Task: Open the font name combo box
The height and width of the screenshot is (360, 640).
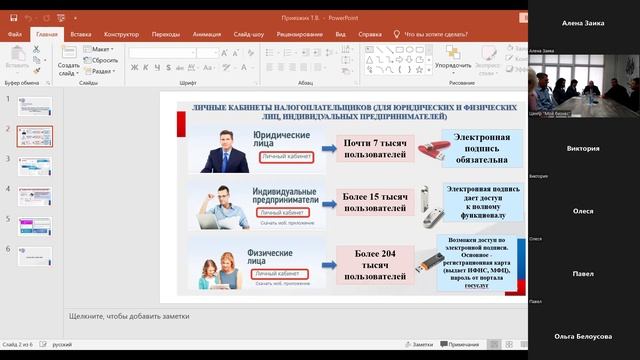Action: (x=162, y=53)
